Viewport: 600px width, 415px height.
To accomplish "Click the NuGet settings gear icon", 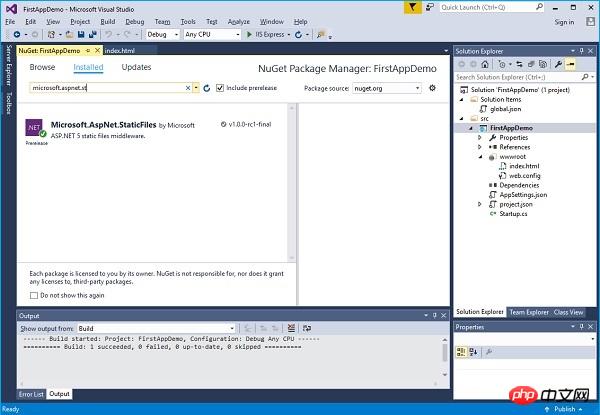I will tap(432, 88).
